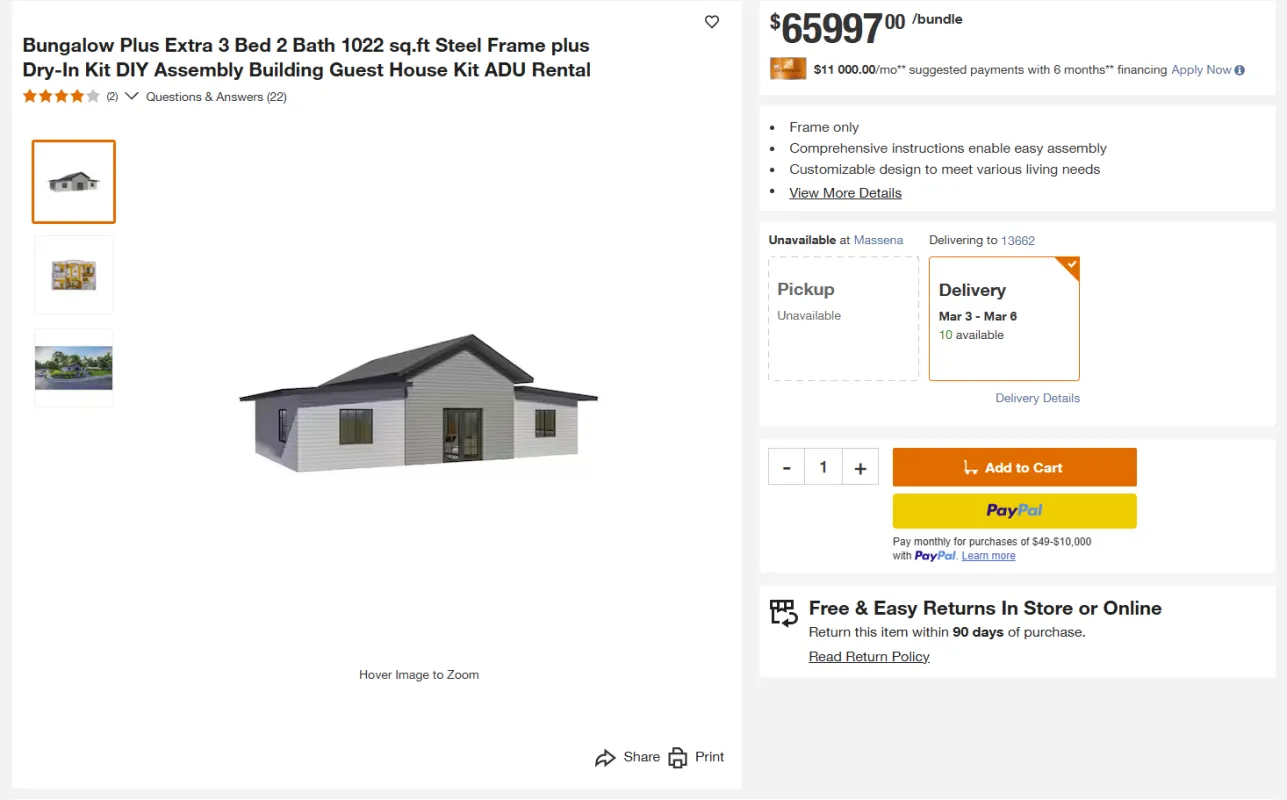Increase quantity with plus button
This screenshot has height=800, width=1287.
tap(860, 467)
